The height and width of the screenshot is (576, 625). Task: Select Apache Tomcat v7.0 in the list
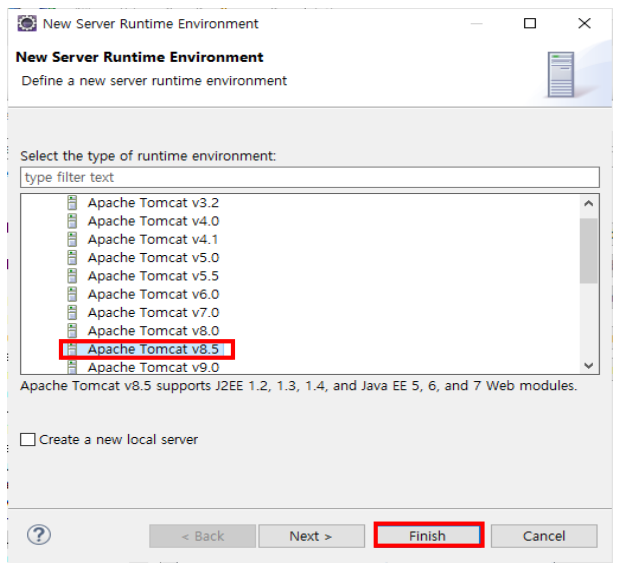153,313
